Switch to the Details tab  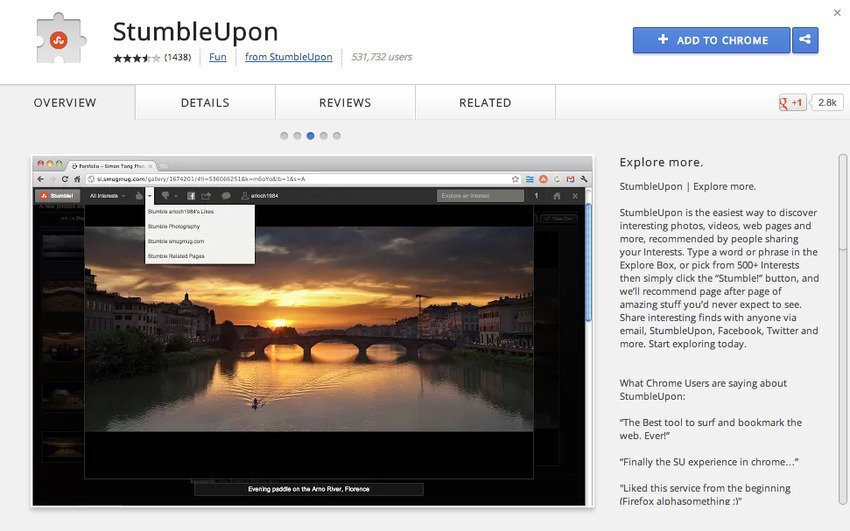205,102
